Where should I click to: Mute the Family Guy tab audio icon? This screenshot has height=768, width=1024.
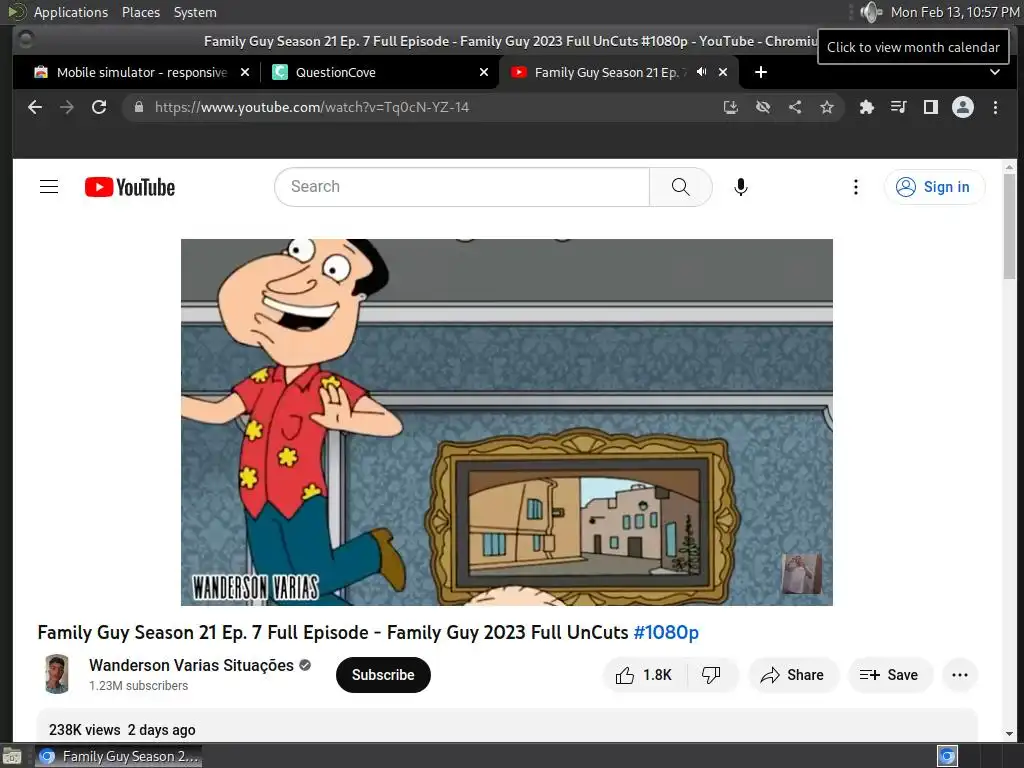click(701, 72)
